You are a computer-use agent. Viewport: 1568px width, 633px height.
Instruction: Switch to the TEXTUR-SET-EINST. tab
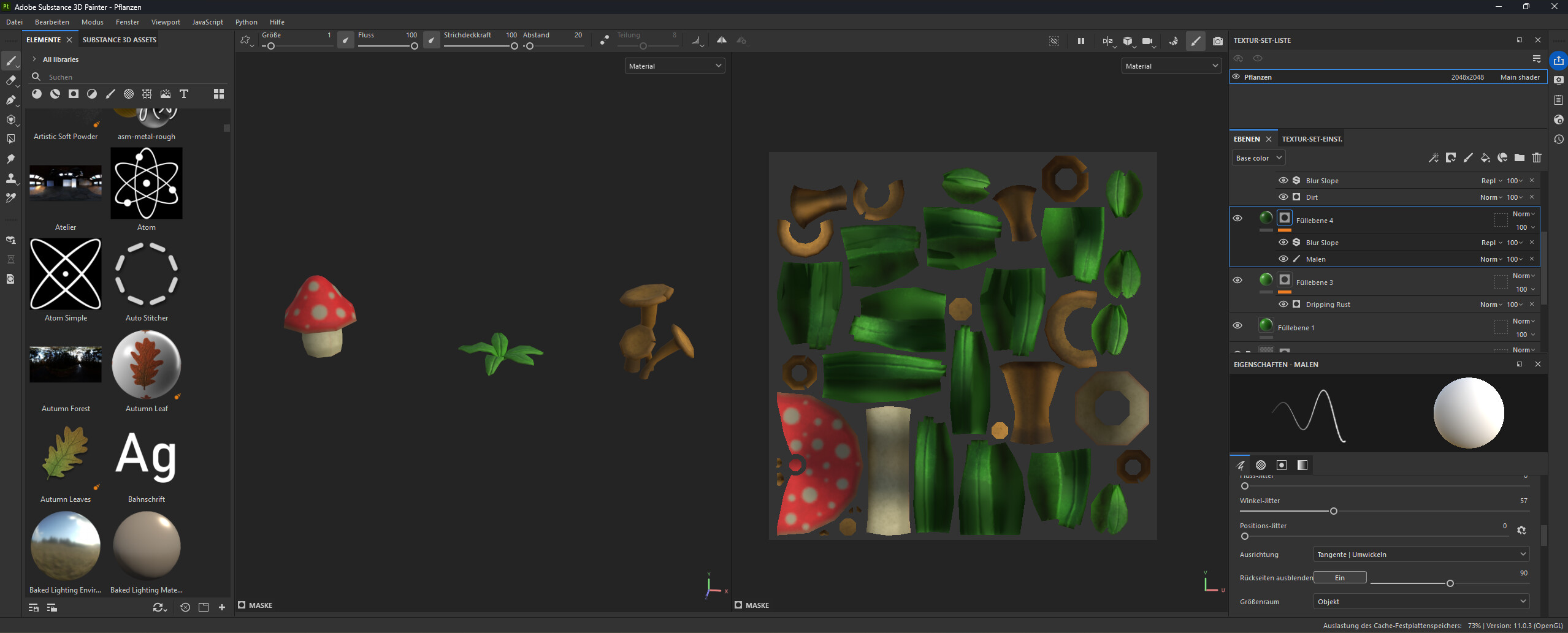(1312, 139)
